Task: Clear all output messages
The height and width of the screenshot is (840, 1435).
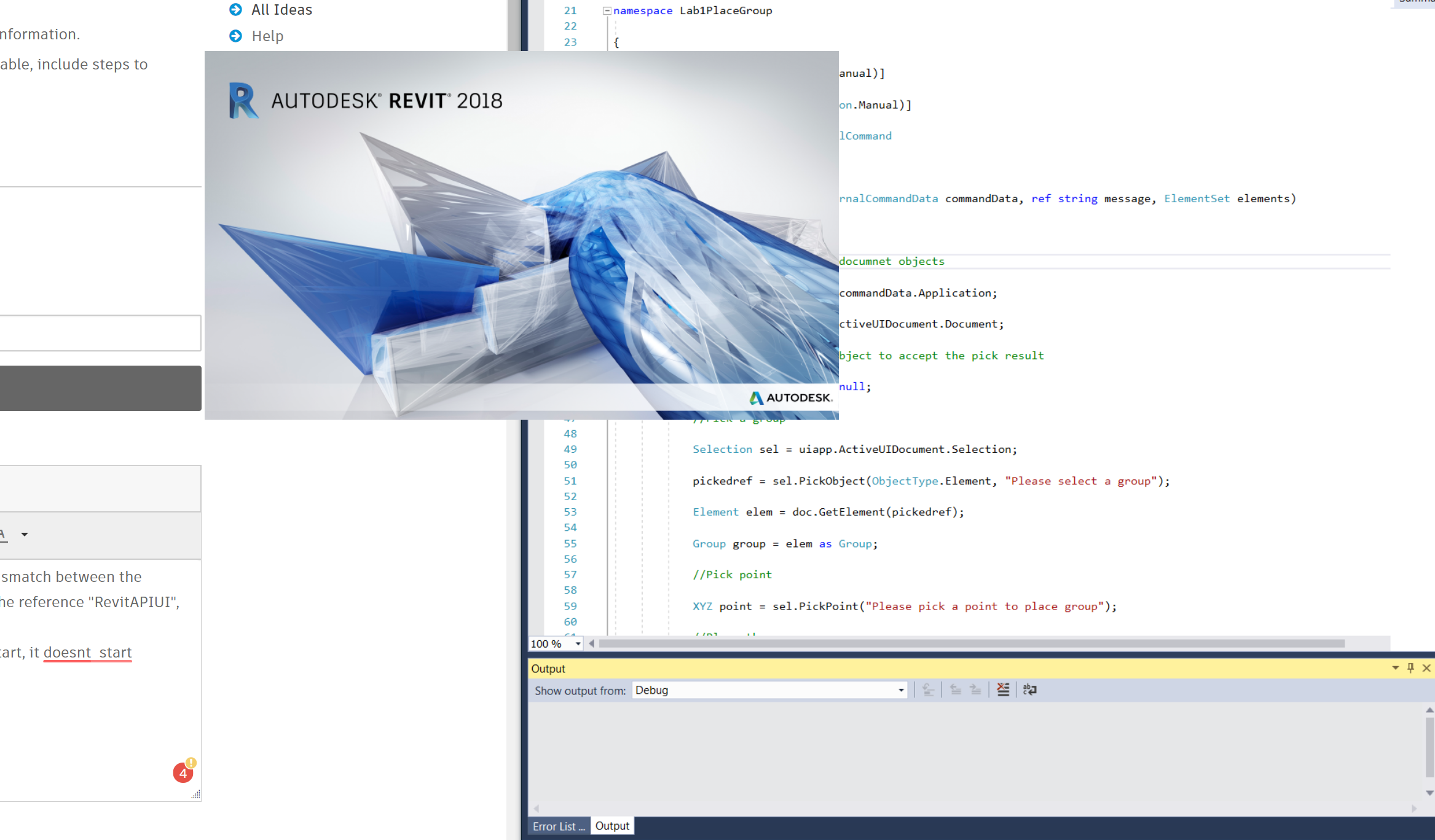Action: [1002, 689]
